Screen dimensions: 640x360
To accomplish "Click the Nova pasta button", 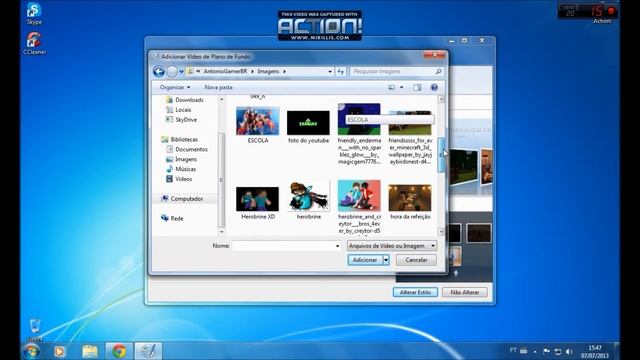I will (x=218, y=87).
